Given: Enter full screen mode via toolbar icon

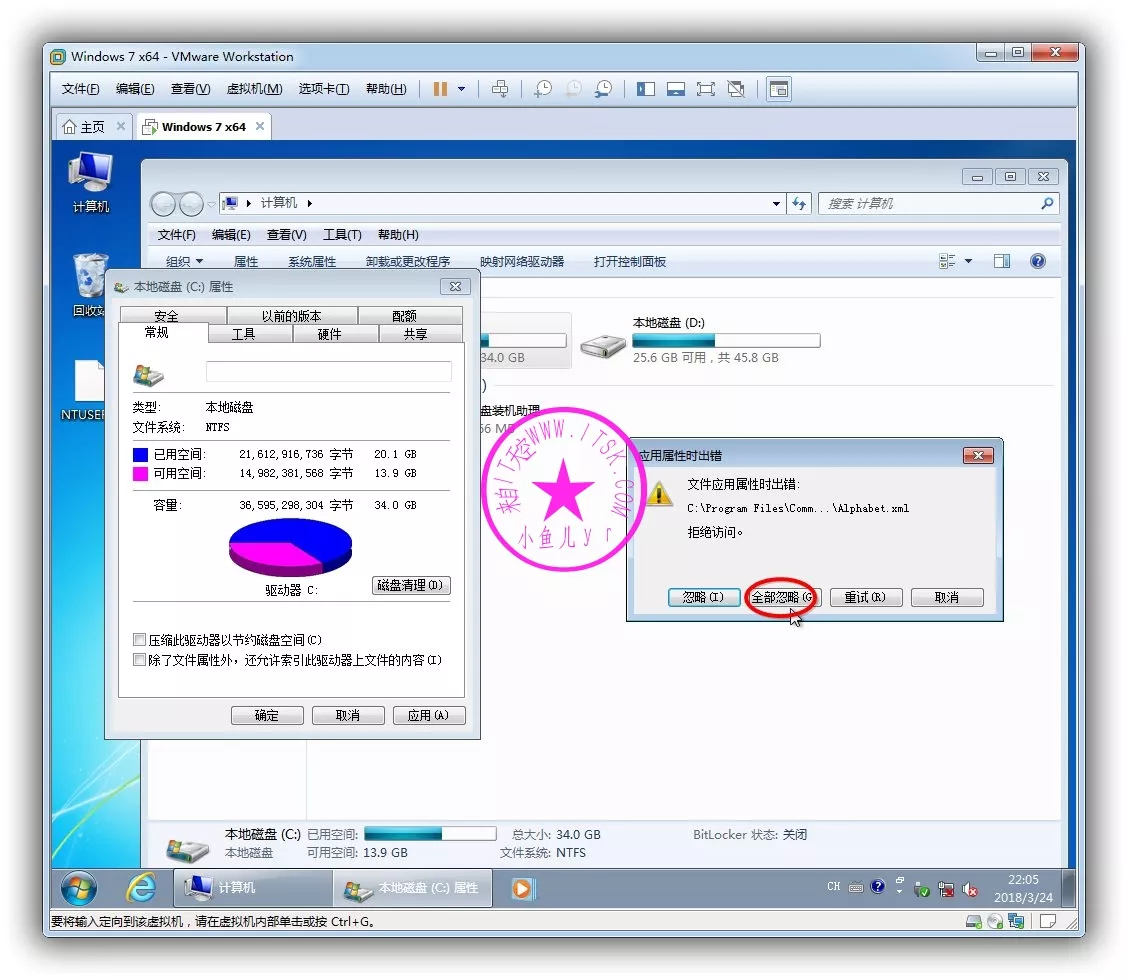Looking at the screenshot, I should click(x=706, y=89).
